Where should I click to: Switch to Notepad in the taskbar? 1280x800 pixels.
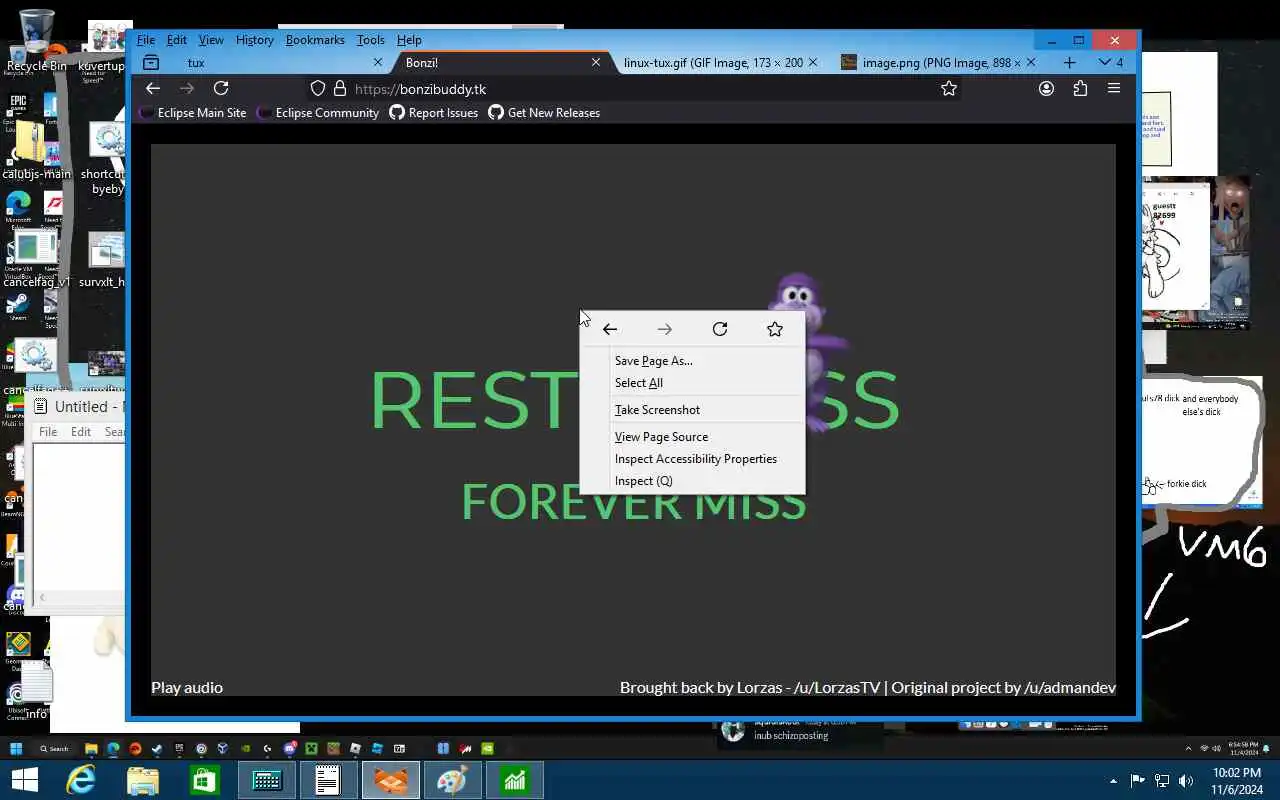pos(329,780)
